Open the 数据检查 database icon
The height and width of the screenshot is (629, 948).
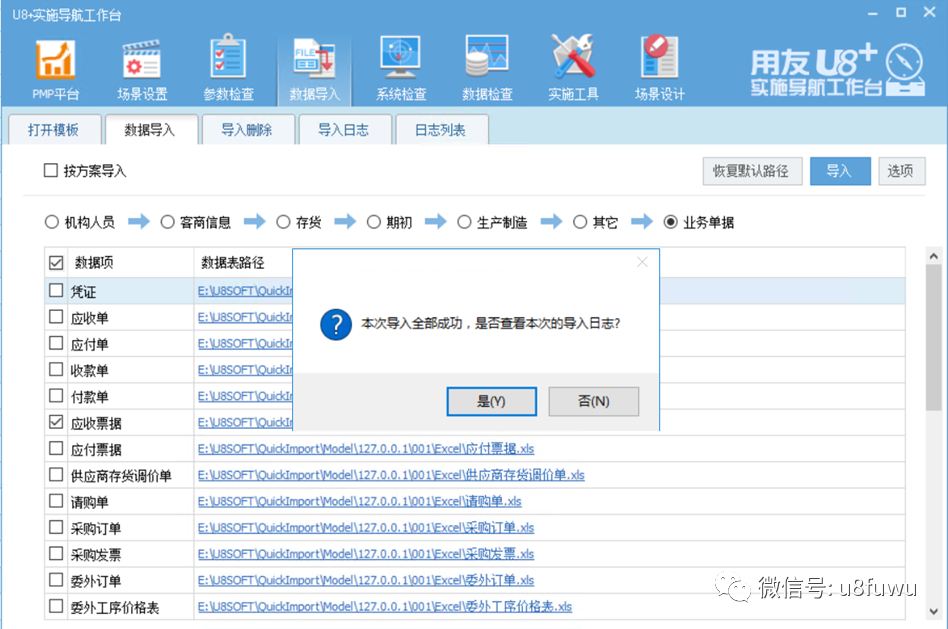tap(487, 69)
